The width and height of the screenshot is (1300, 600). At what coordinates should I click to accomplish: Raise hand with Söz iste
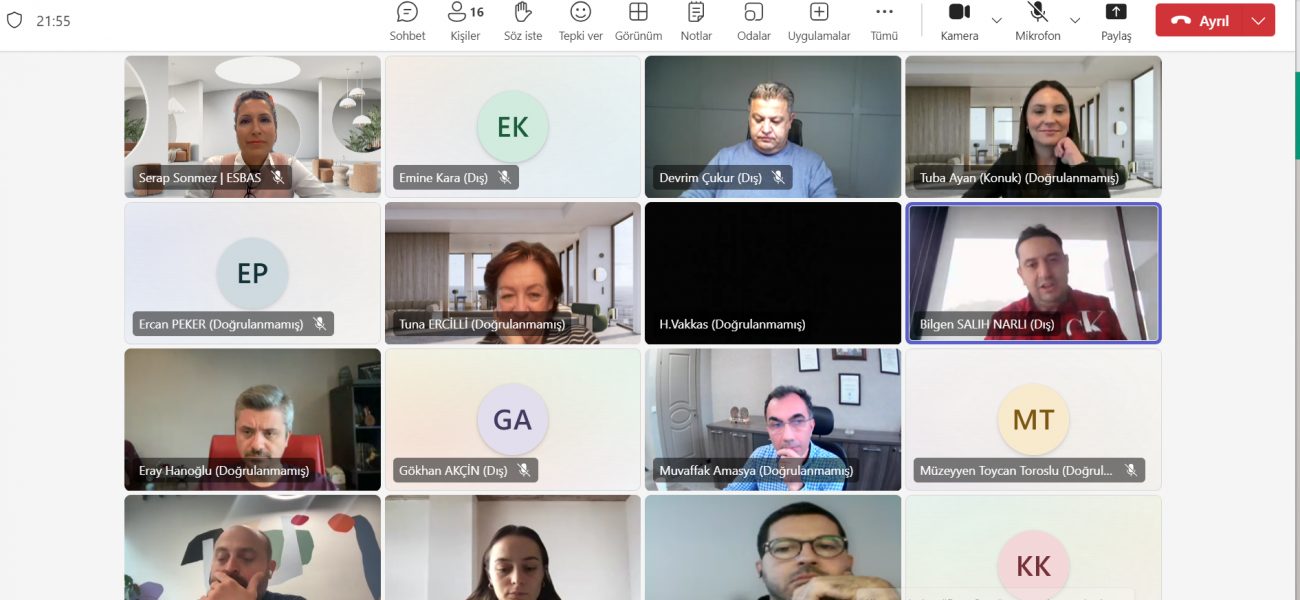click(523, 22)
